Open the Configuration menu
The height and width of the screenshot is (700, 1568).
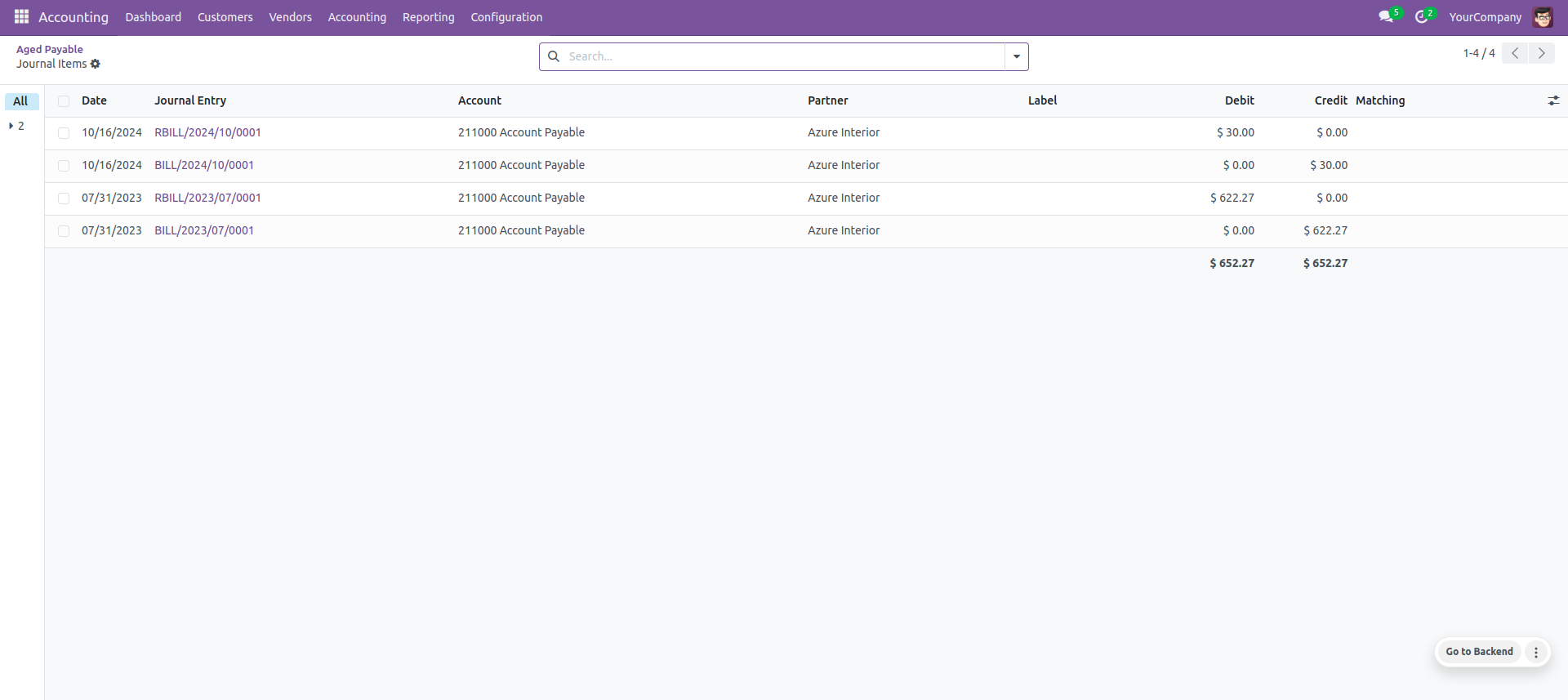(x=506, y=17)
